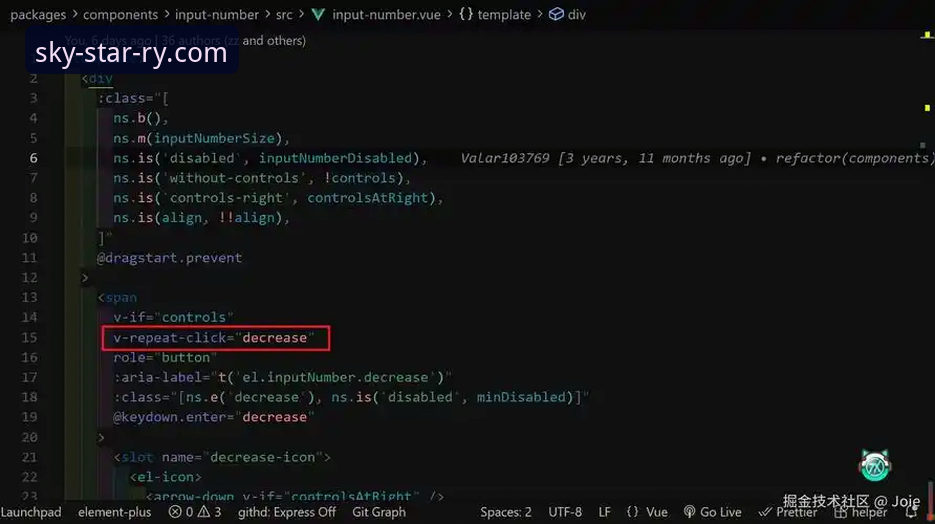The image size is (935, 524).
Task: Click @keydown.enter="decrease" line
Action: pyautogui.click(x=213, y=417)
